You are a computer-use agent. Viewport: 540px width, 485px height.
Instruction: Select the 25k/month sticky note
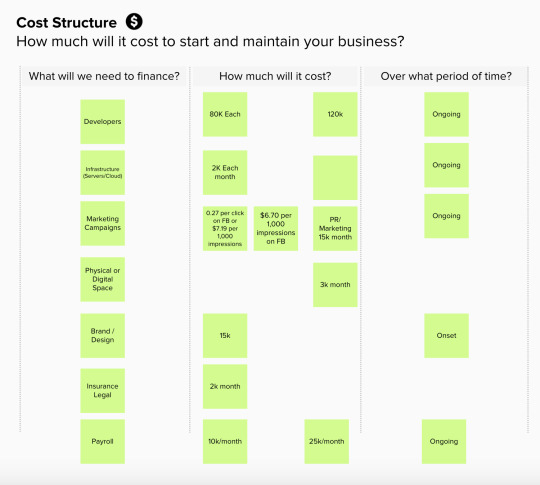click(x=326, y=442)
